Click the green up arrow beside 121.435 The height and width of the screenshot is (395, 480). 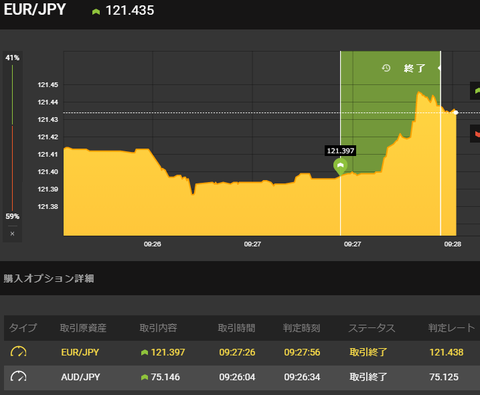click(x=96, y=12)
